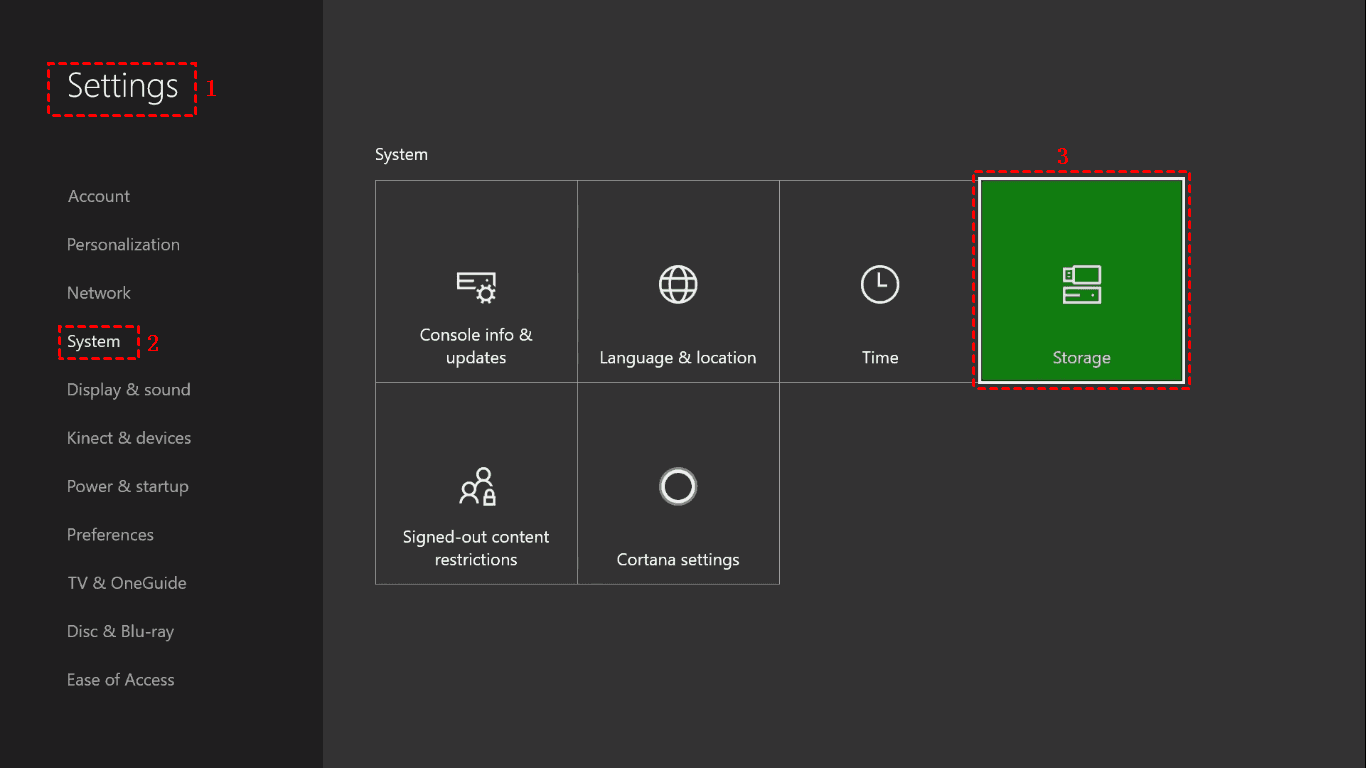Open Kinect & devices settings
Viewport: 1366px width, 768px height.
coord(129,437)
